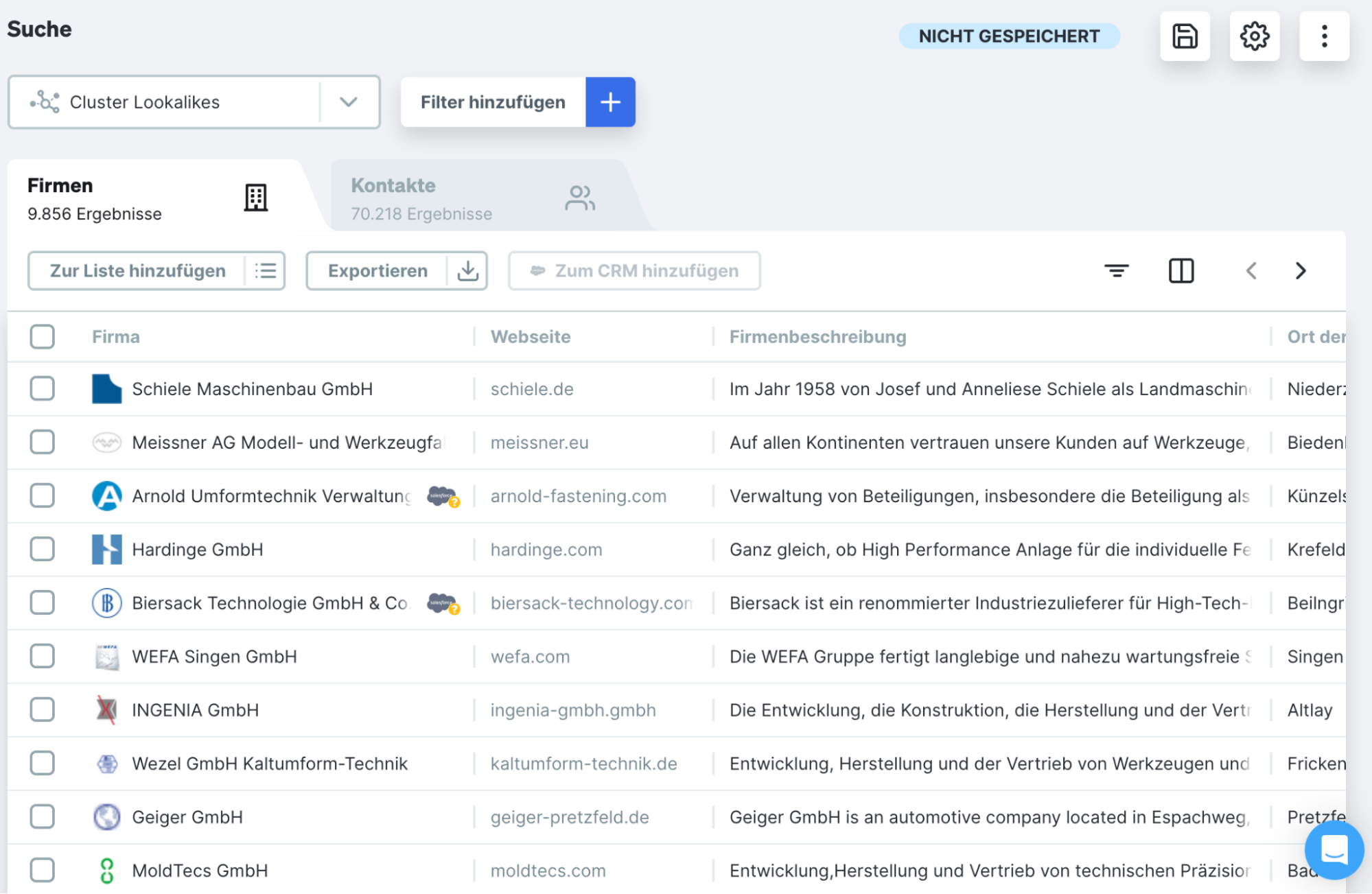Open list options beside Zur Liste hinzufügen
Screen dimensions: 1372x894
click(x=266, y=271)
